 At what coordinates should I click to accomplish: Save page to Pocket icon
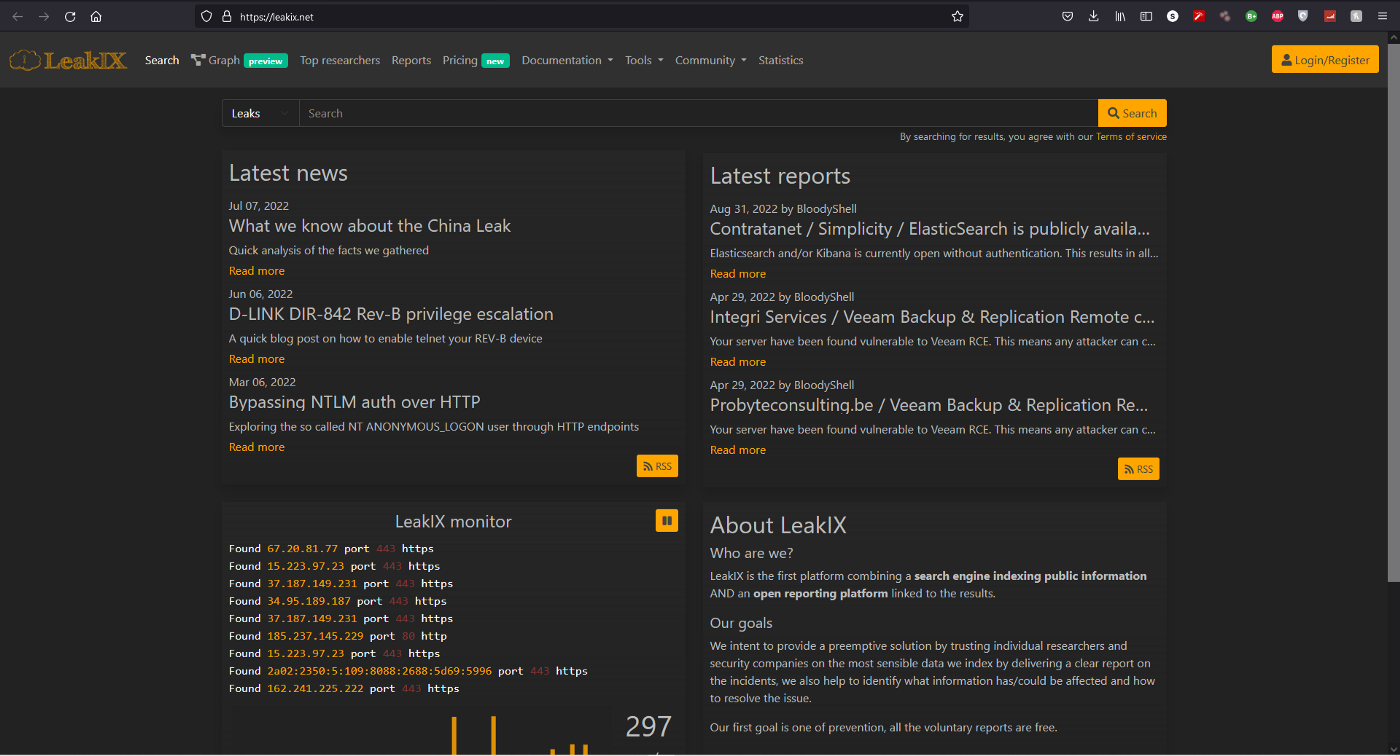coord(1067,16)
